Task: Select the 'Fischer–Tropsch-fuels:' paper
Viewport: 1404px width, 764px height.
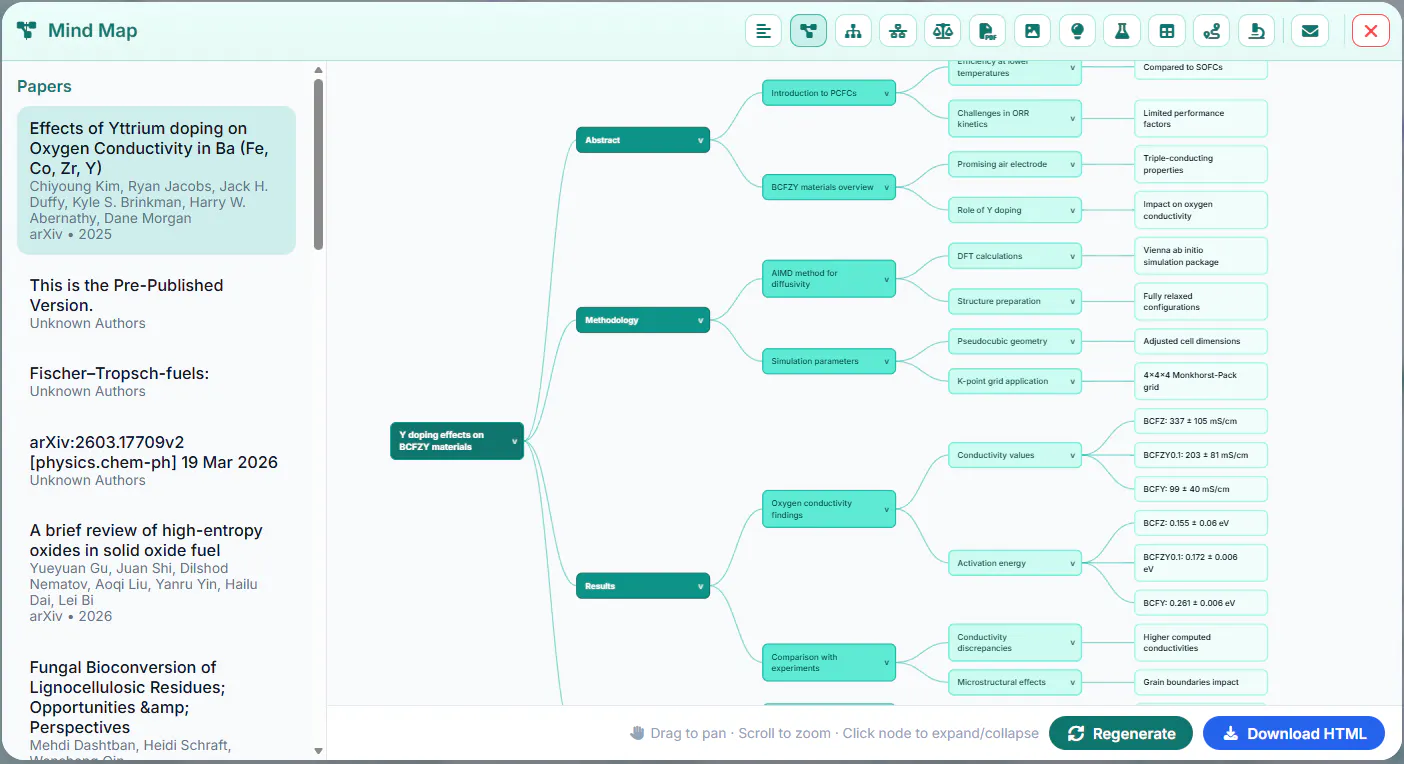Action: click(156, 381)
